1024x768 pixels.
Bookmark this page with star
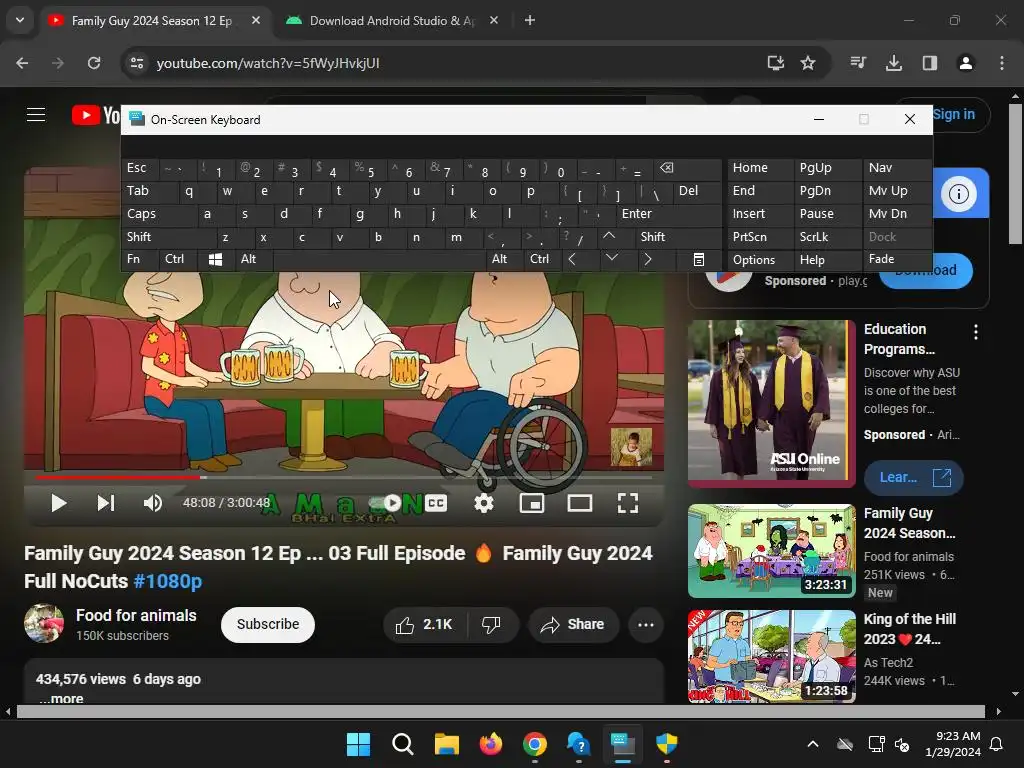click(808, 63)
